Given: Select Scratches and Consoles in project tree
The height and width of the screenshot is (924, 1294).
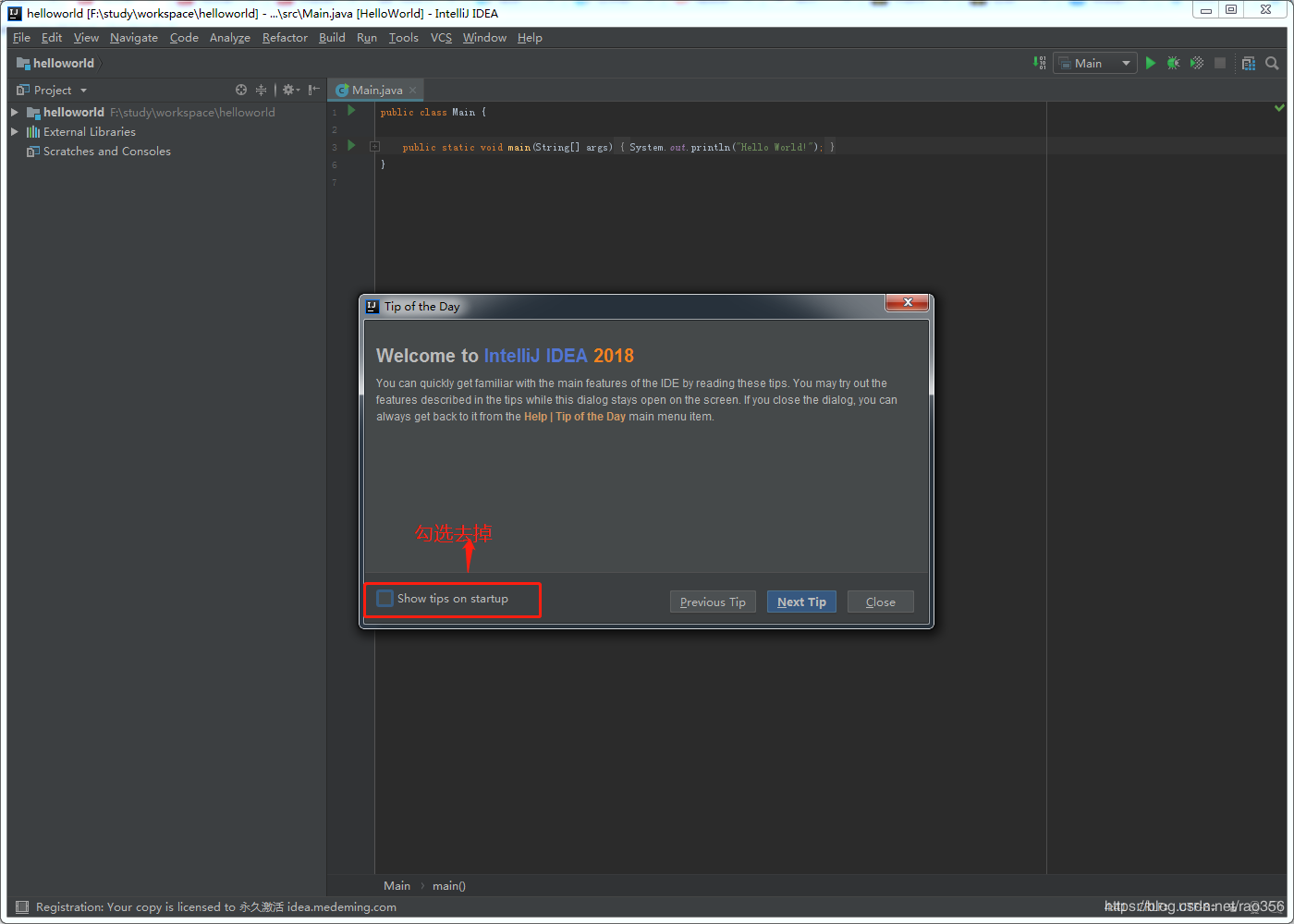Looking at the screenshot, I should [107, 152].
